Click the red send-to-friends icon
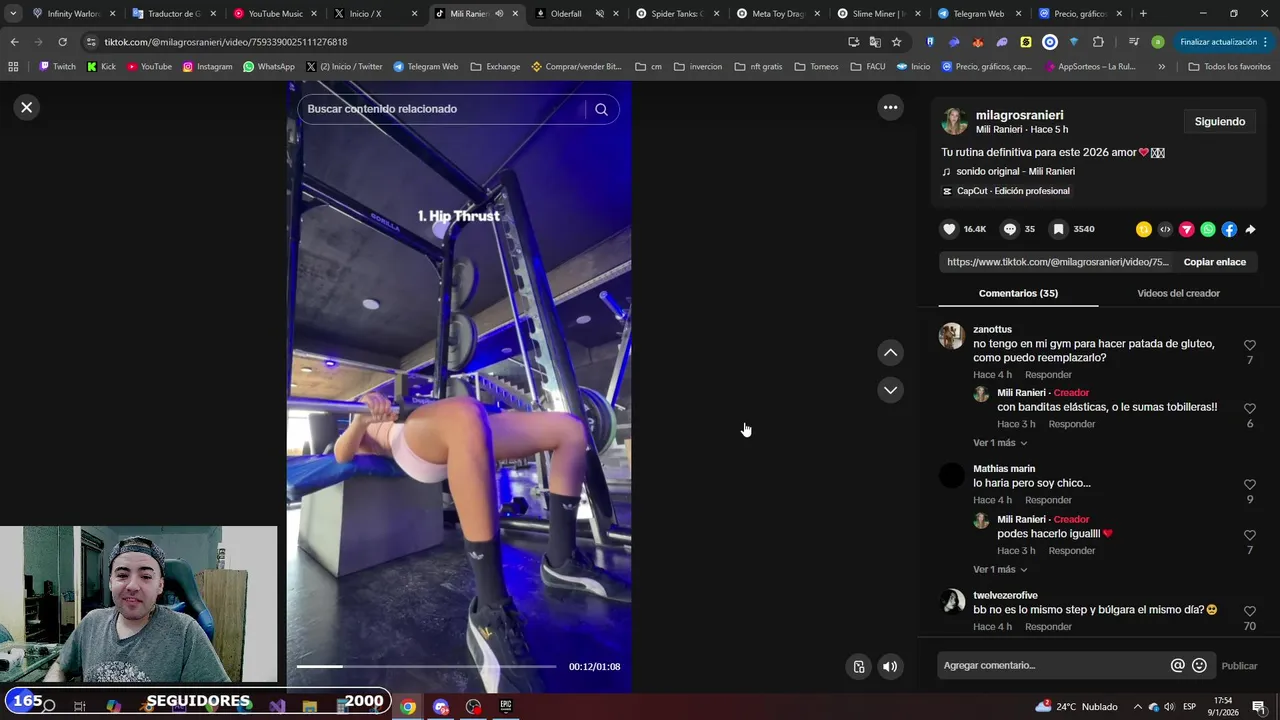Image resolution: width=1280 pixels, height=720 pixels. tap(1187, 229)
